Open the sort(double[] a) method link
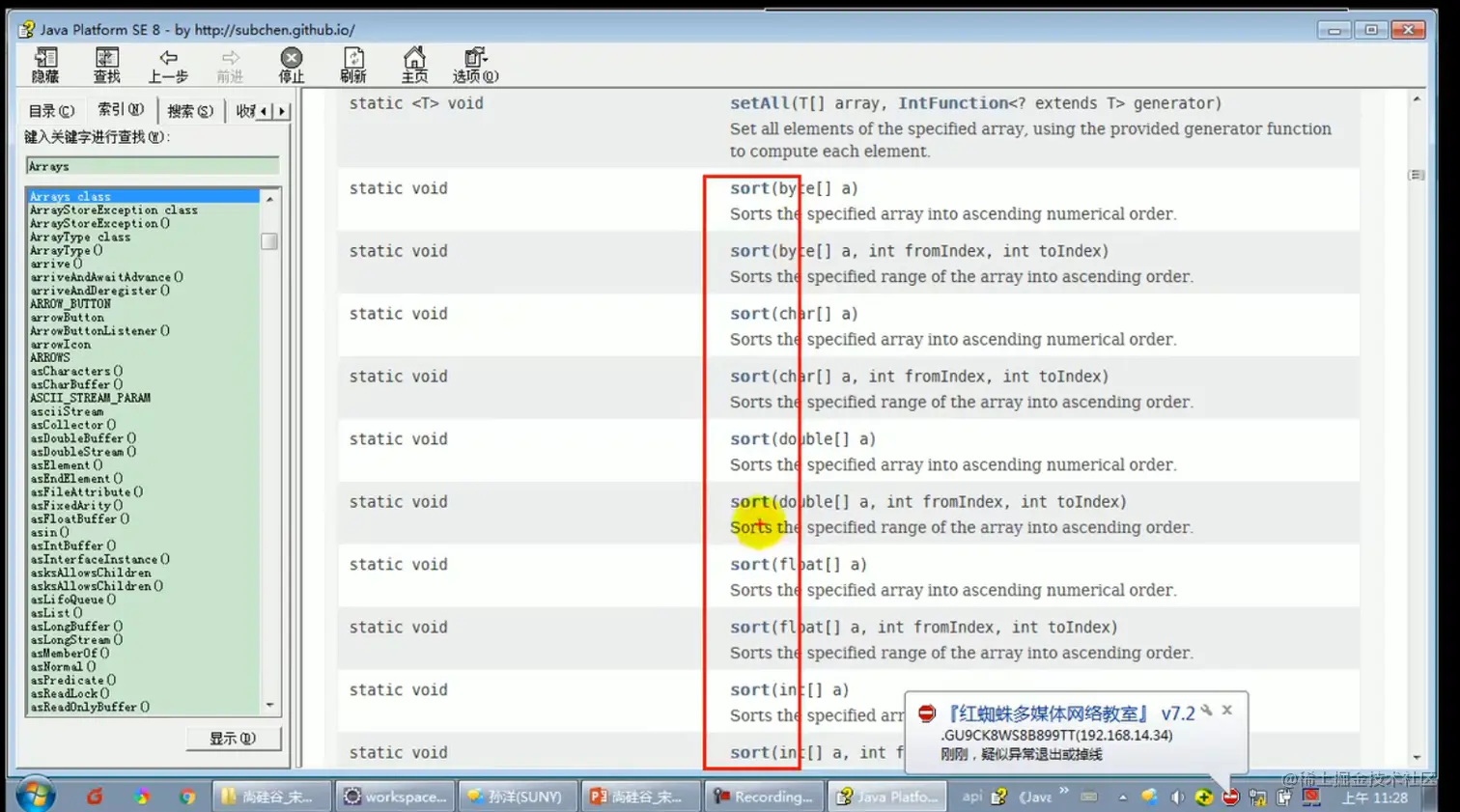Image resolution: width=1460 pixels, height=812 pixels. [x=749, y=439]
